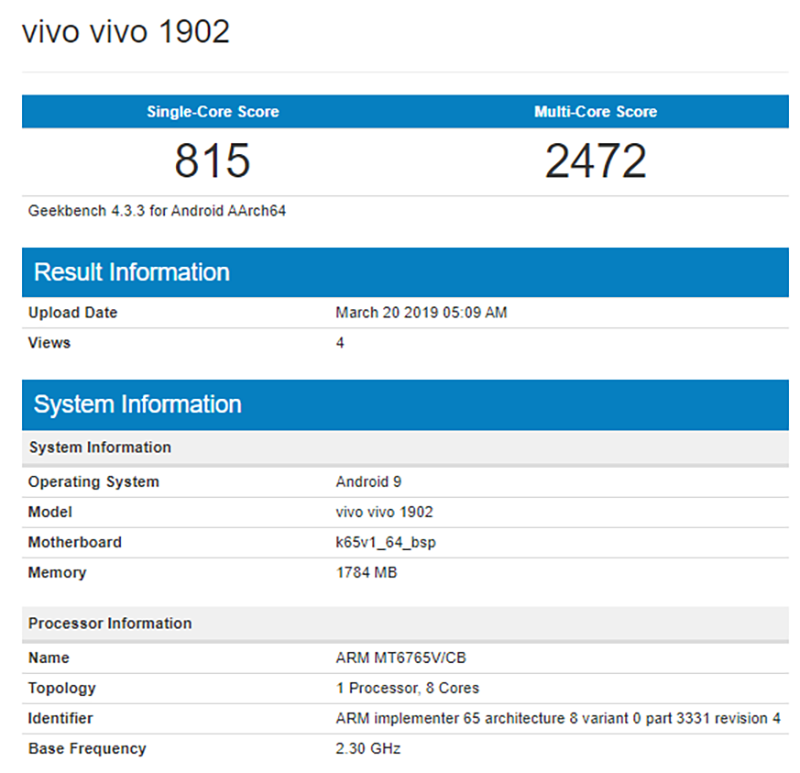Screen dimensions: 800x773
Task: Click the Views label
Action: click(x=49, y=342)
